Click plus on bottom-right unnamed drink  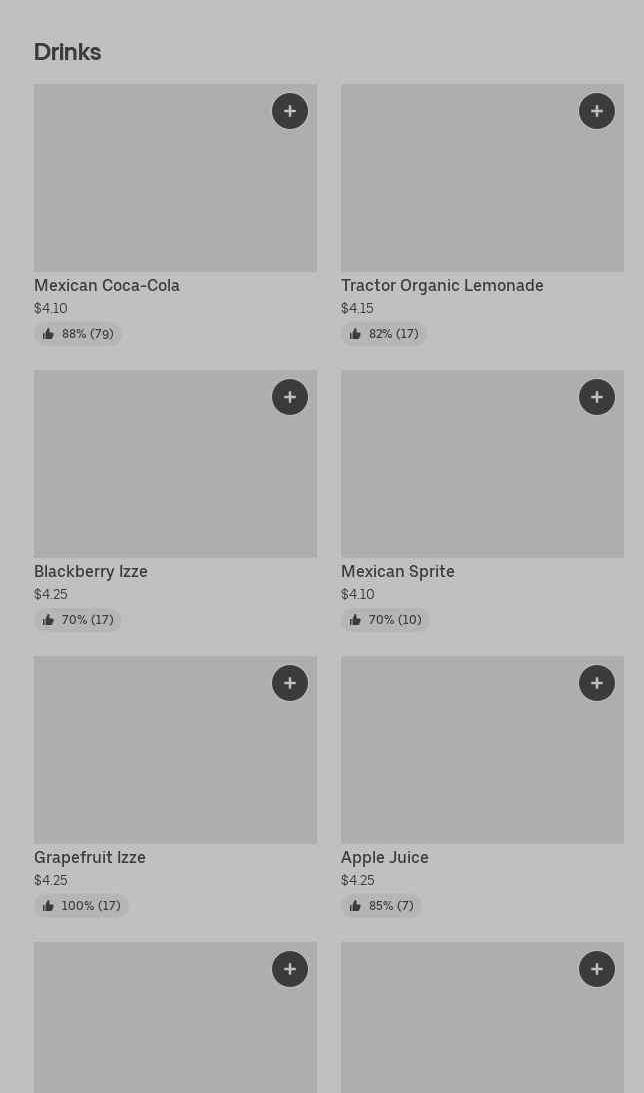[x=597, y=969]
